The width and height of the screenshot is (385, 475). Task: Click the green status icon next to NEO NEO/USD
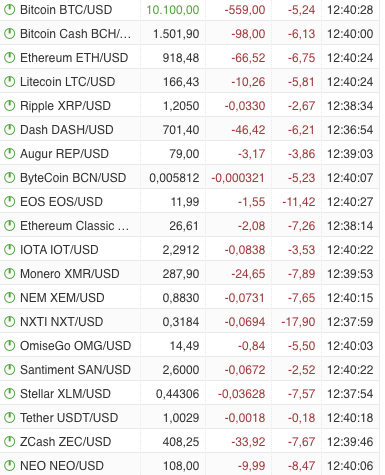[x=9, y=465]
